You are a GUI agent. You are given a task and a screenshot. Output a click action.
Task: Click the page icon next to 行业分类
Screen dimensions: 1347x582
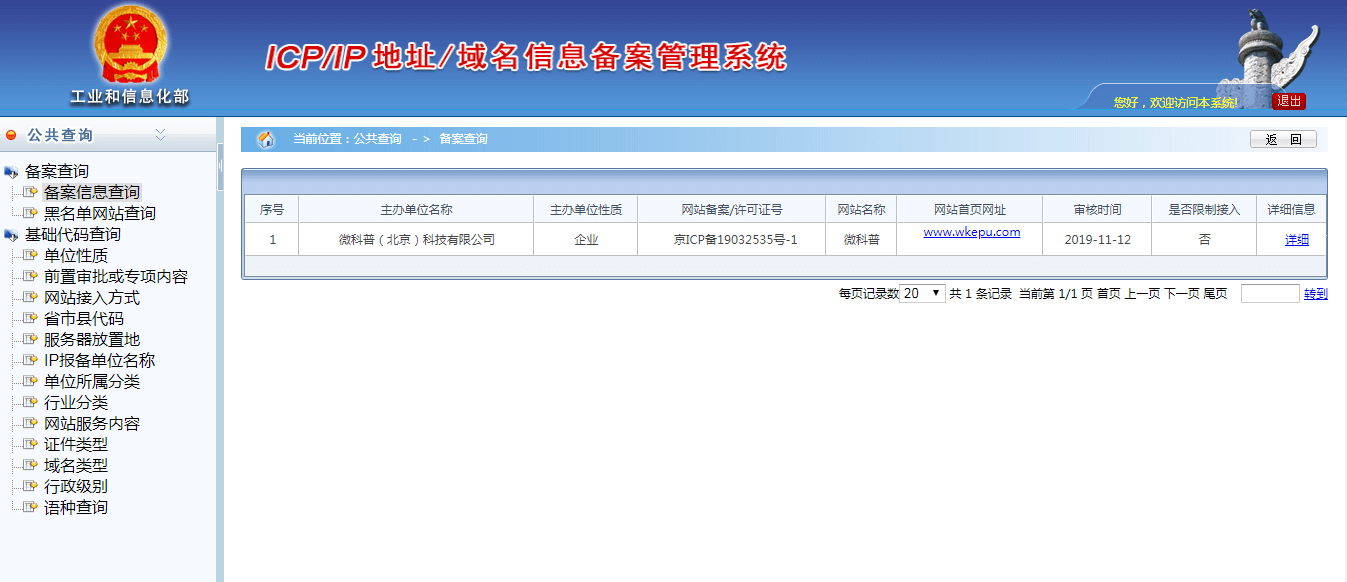pos(32,401)
